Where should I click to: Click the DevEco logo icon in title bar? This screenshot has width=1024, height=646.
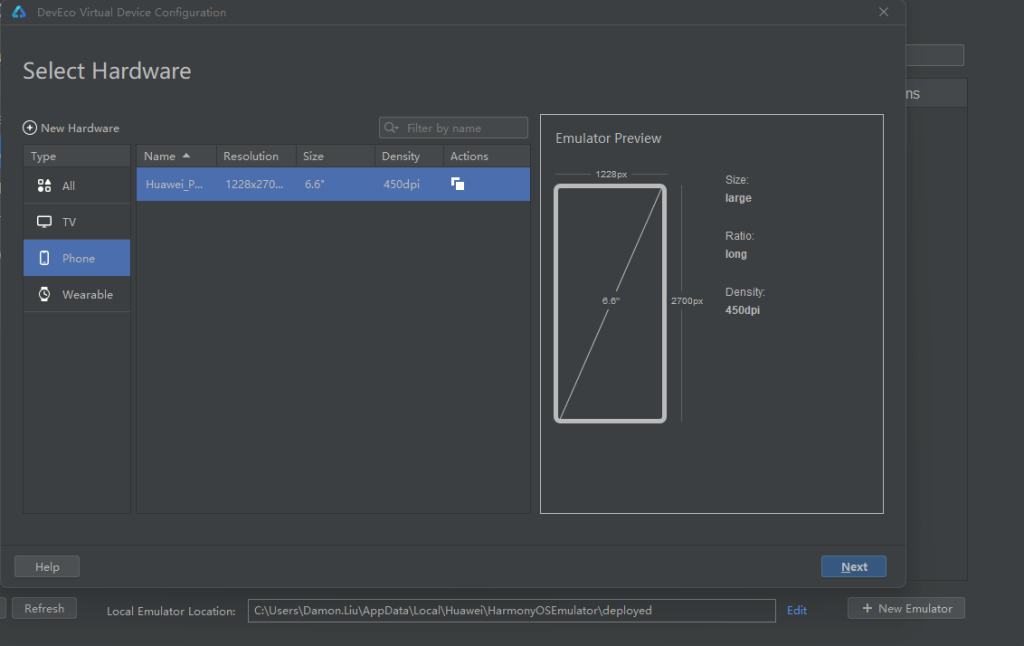(x=19, y=12)
